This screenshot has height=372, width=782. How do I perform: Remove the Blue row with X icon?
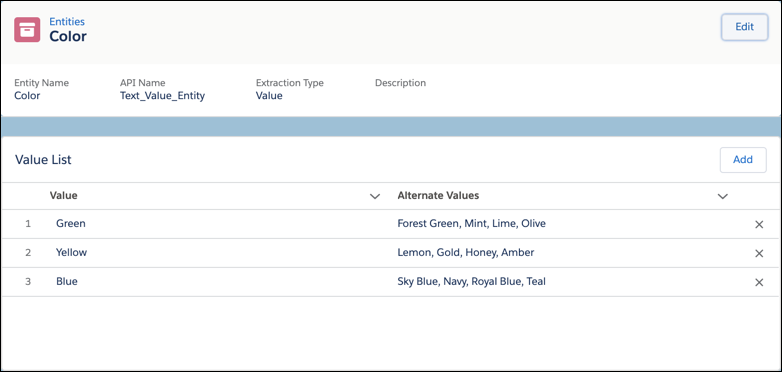759,282
